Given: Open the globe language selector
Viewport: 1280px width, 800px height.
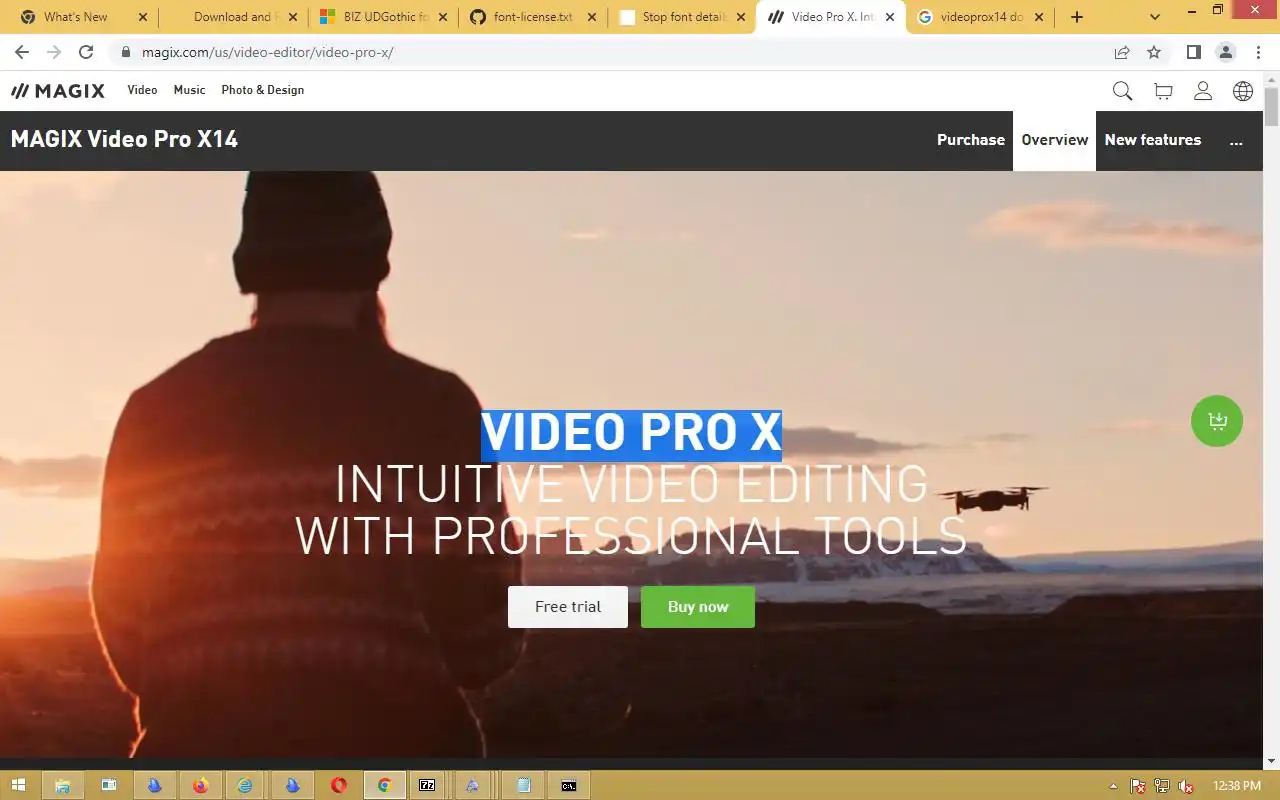Looking at the screenshot, I should coord(1243,91).
